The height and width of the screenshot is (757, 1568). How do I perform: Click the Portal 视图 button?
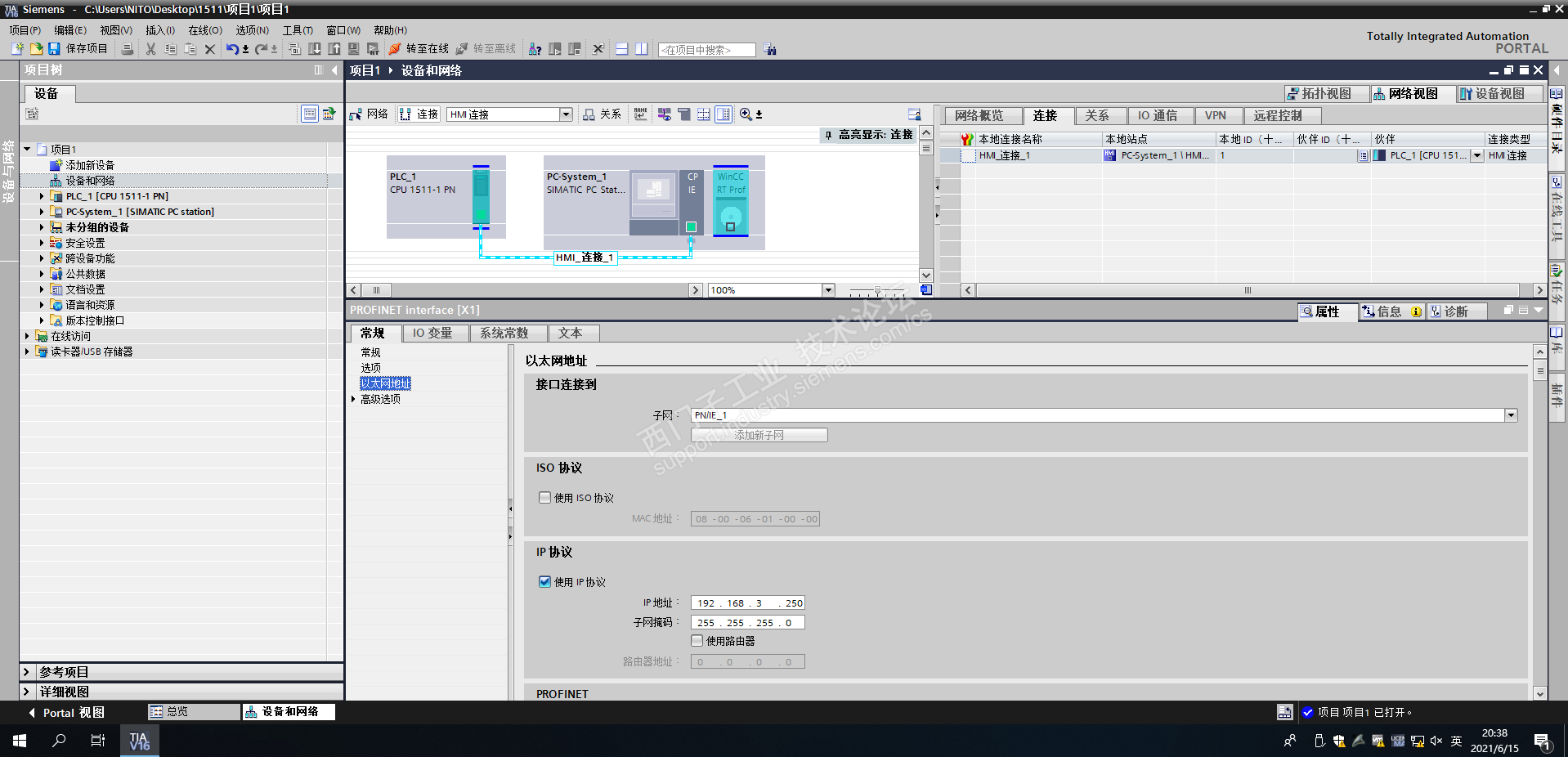(x=66, y=713)
